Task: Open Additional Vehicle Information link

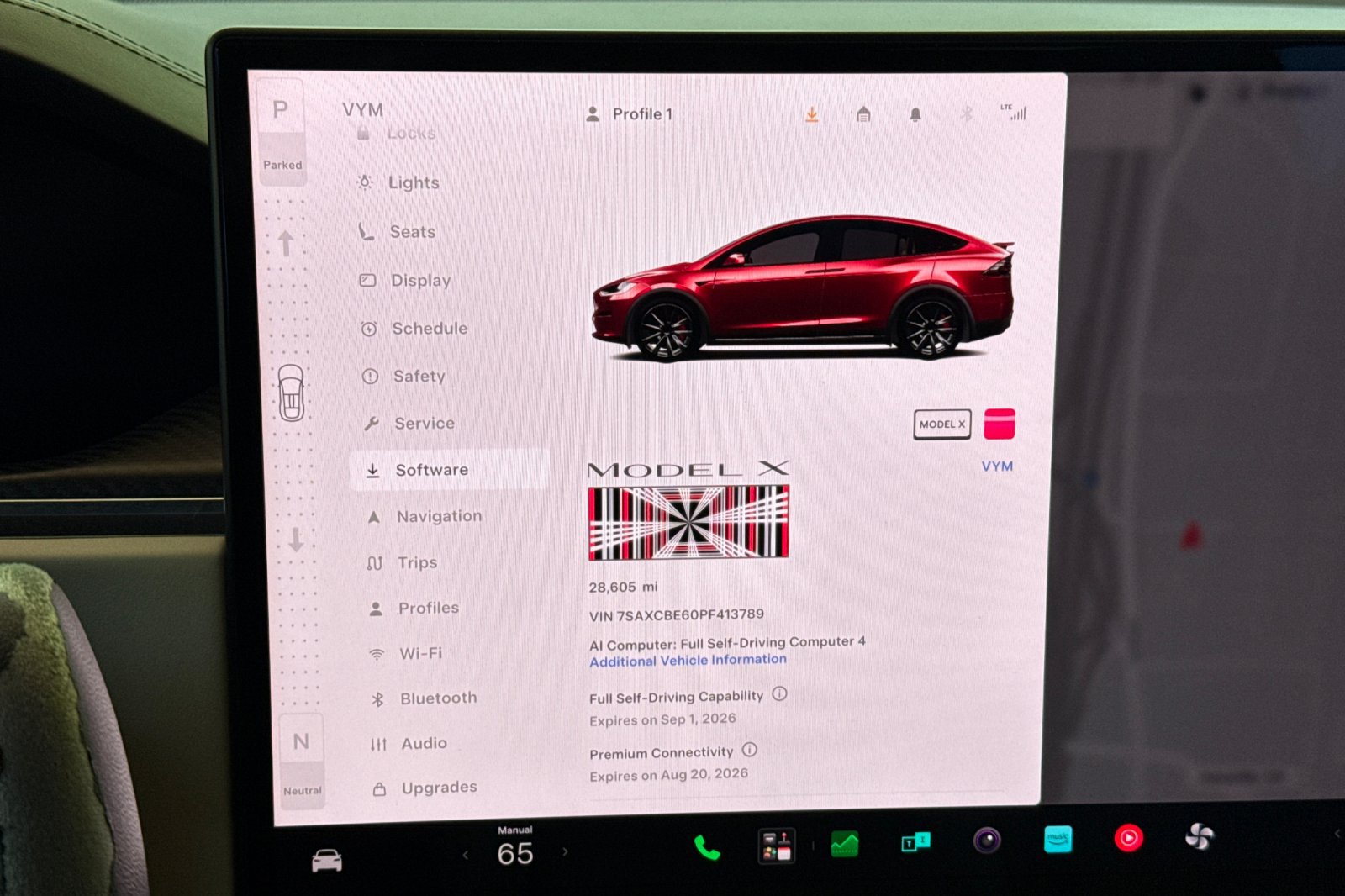Action: point(688,661)
